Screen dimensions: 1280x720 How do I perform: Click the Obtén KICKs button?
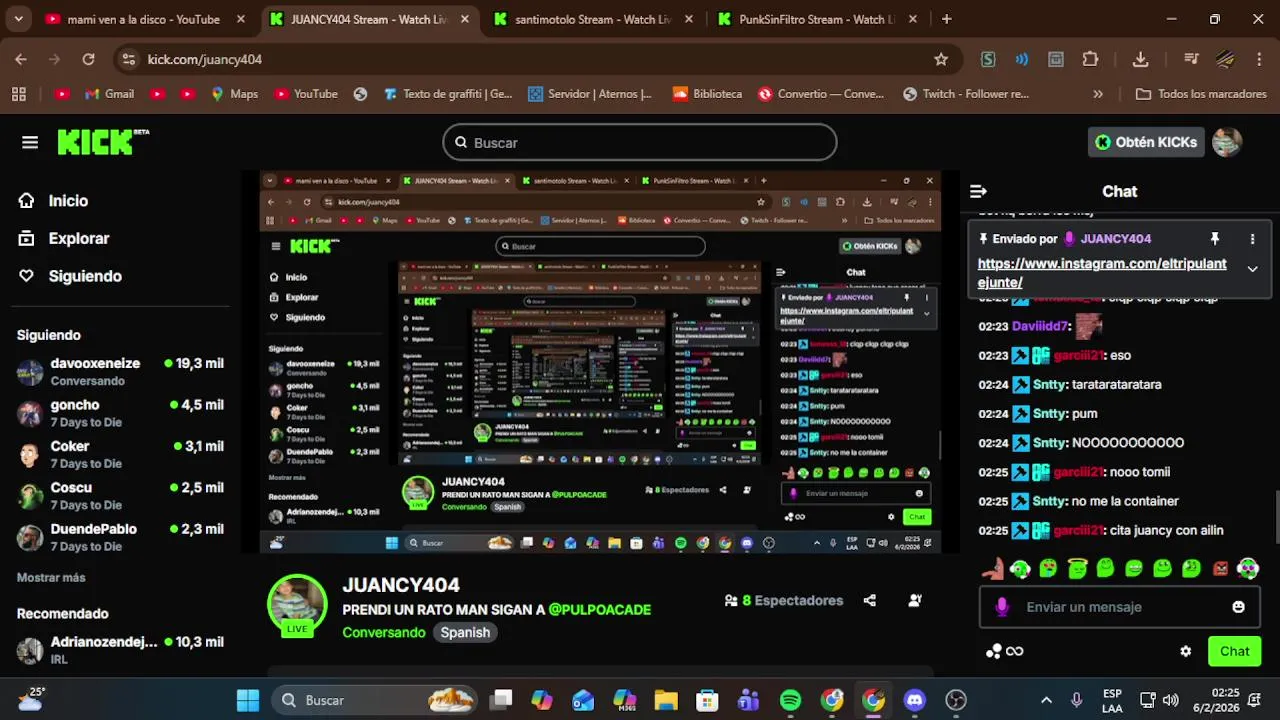(x=1145, y=142)
